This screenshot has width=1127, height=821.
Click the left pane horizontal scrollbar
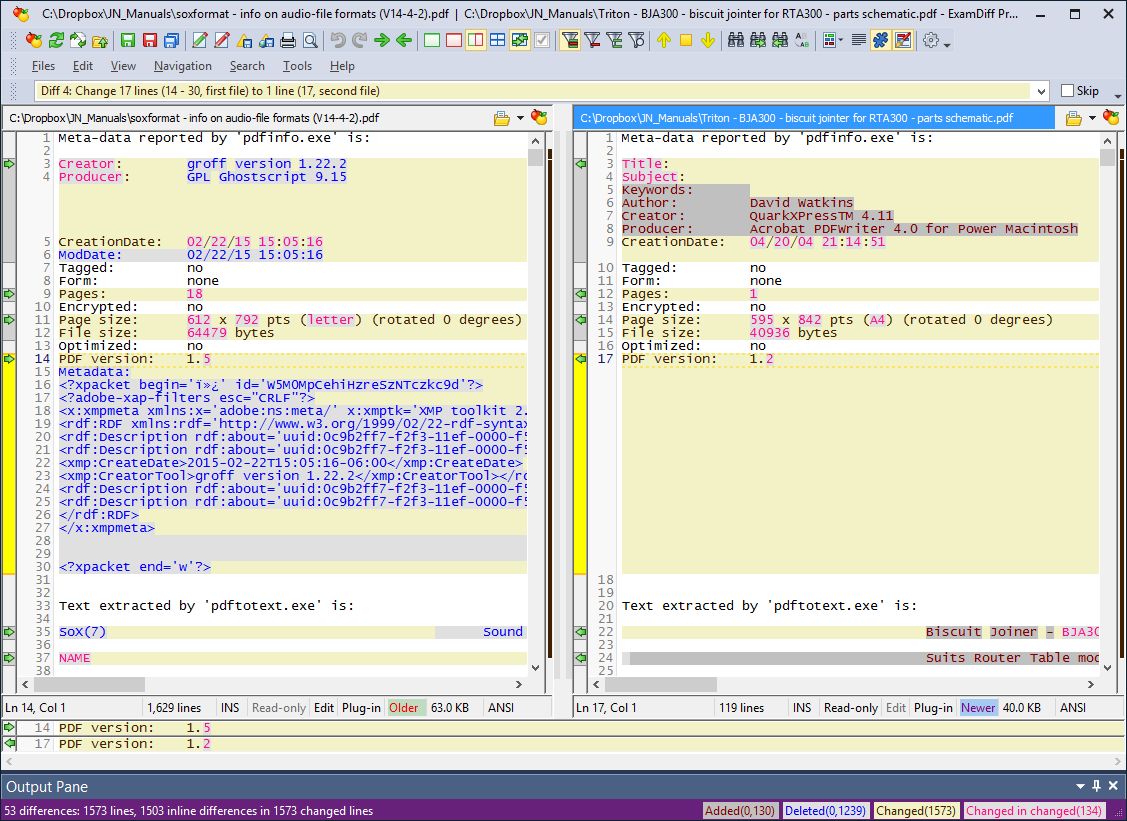271,684
